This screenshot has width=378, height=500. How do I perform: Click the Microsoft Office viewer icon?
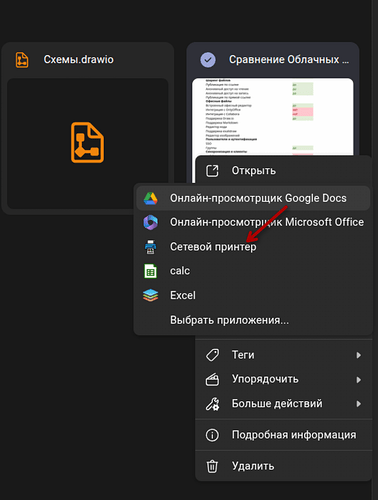point(151,222)
